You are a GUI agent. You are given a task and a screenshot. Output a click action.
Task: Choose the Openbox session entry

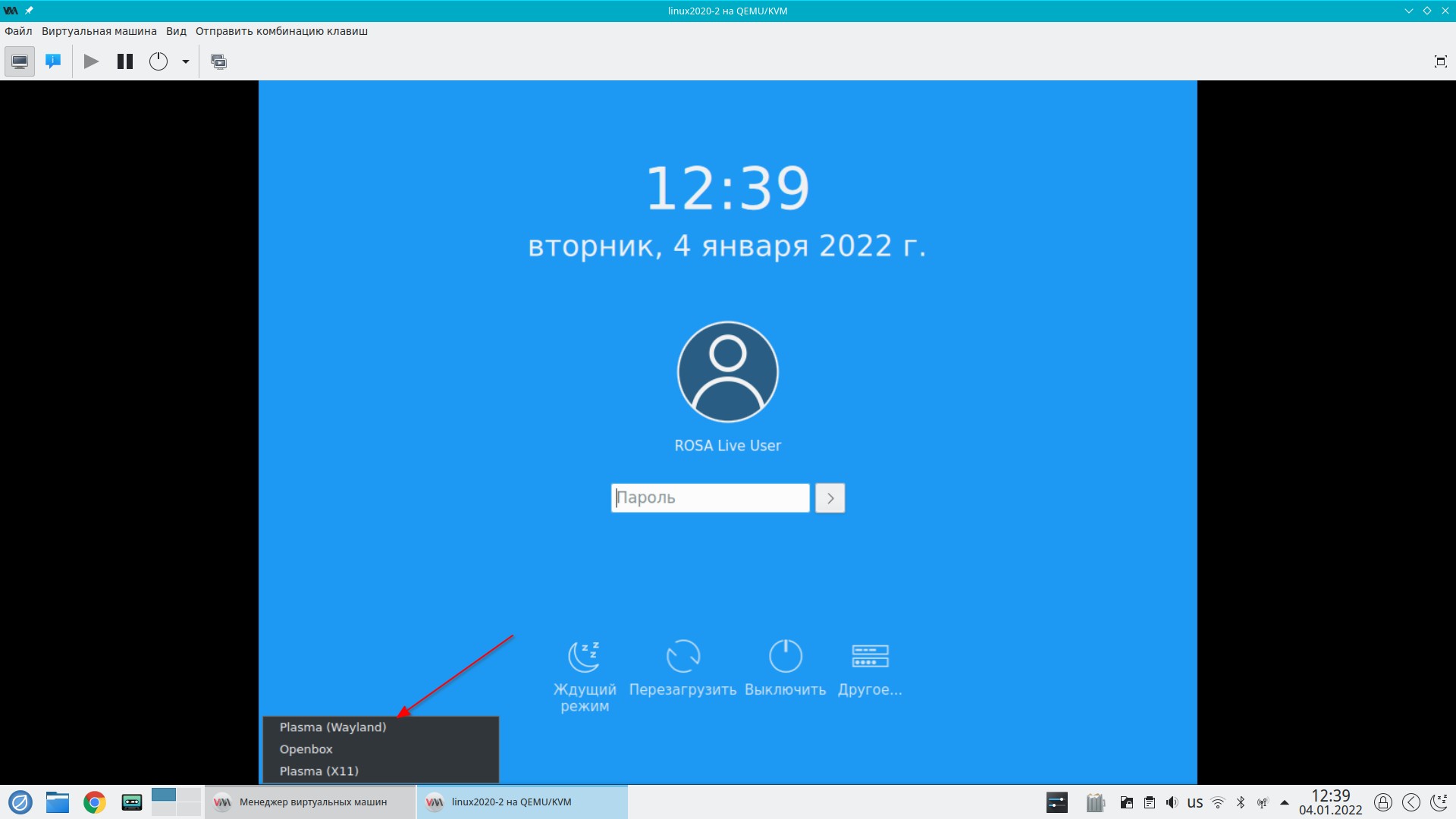306,749
